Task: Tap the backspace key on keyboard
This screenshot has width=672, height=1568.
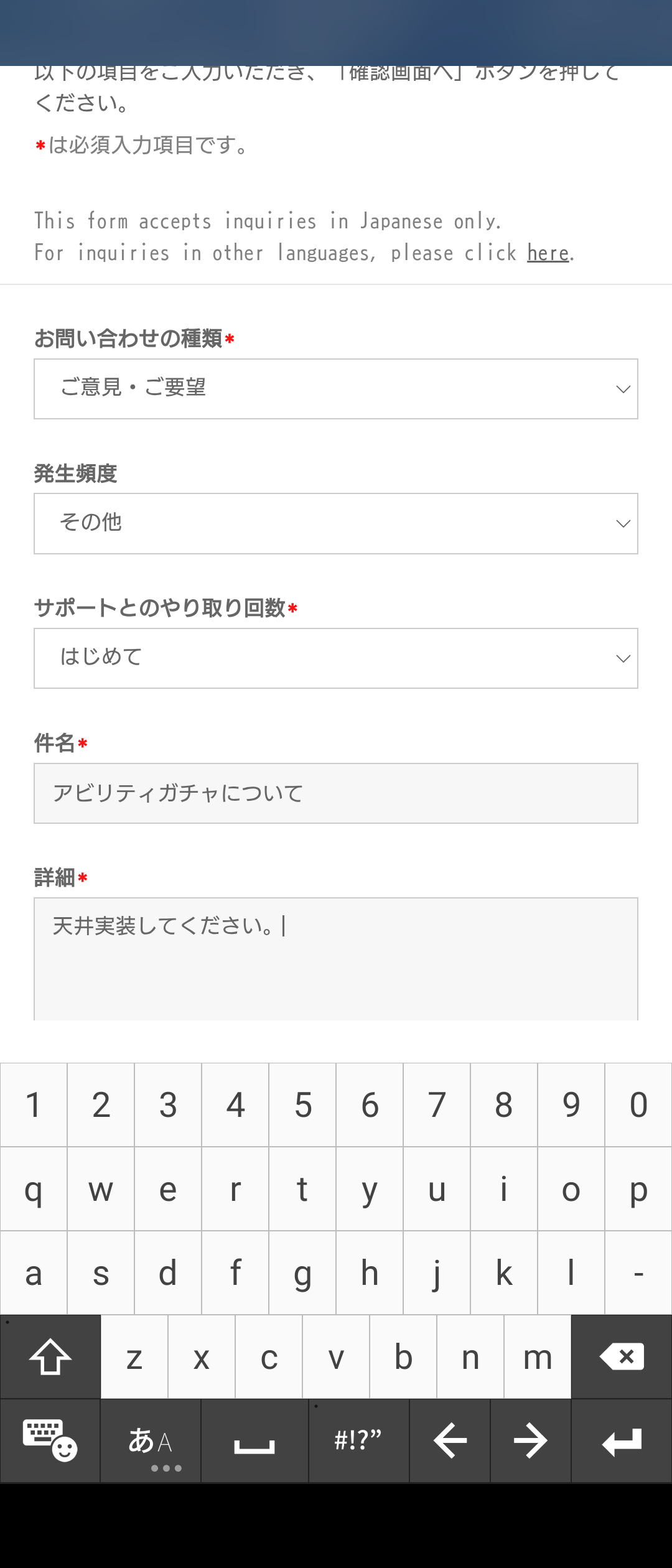Action: [x=621, y=1356]
